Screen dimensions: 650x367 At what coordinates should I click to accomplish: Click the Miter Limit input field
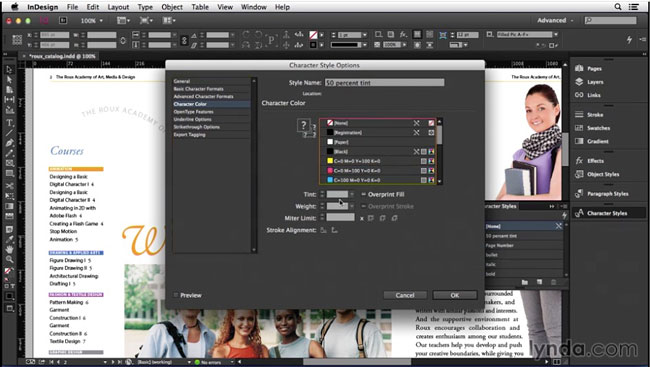pyautogui.click(x=340, y=218)
